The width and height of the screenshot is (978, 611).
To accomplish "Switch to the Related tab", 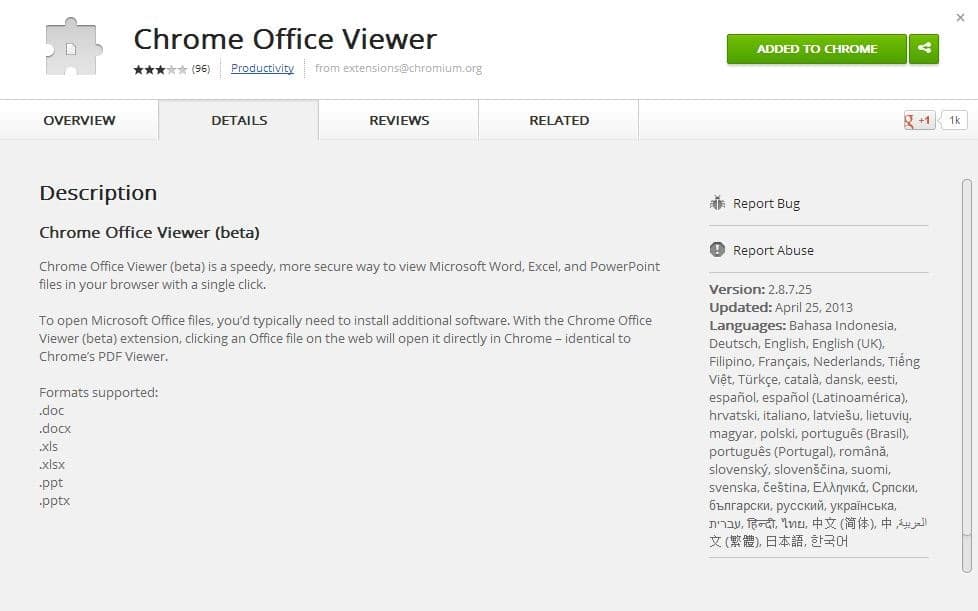I will tap(558, 119).
